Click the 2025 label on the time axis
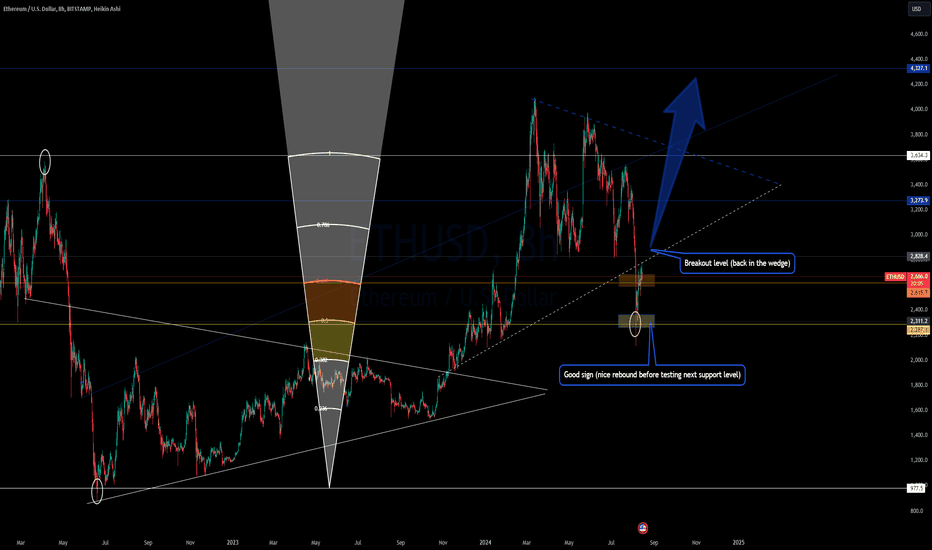Image resolution: width=932 pixels, height=550 pixels. 738,542
